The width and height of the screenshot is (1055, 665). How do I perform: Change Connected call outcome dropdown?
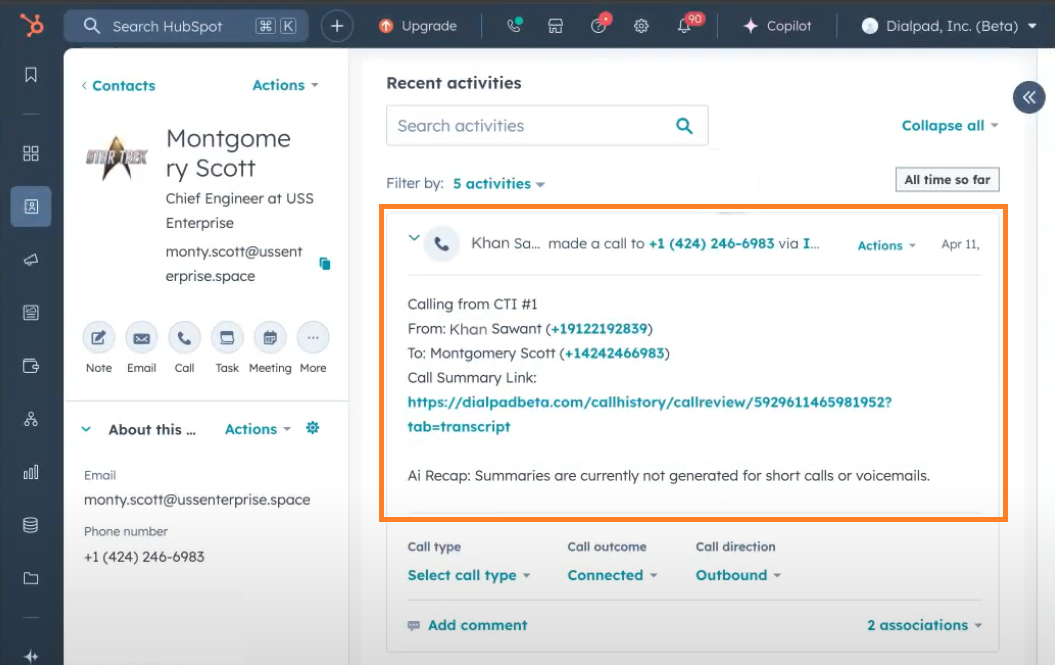(612, 575)
